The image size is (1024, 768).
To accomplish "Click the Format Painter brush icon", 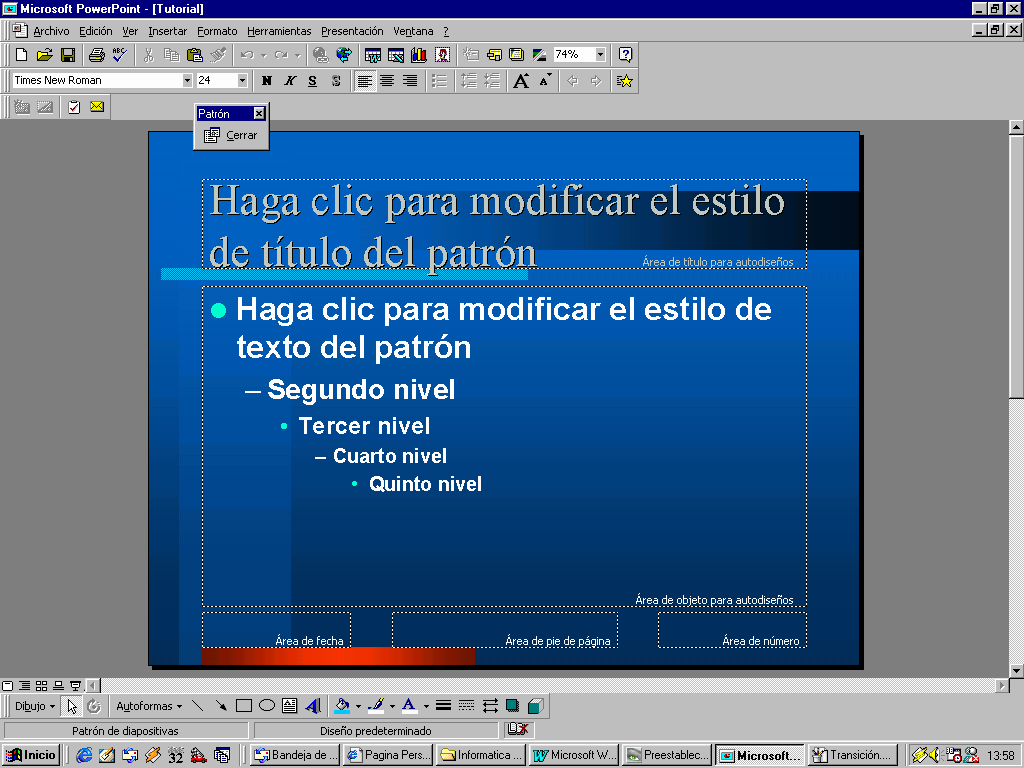I will coord(218,55).
